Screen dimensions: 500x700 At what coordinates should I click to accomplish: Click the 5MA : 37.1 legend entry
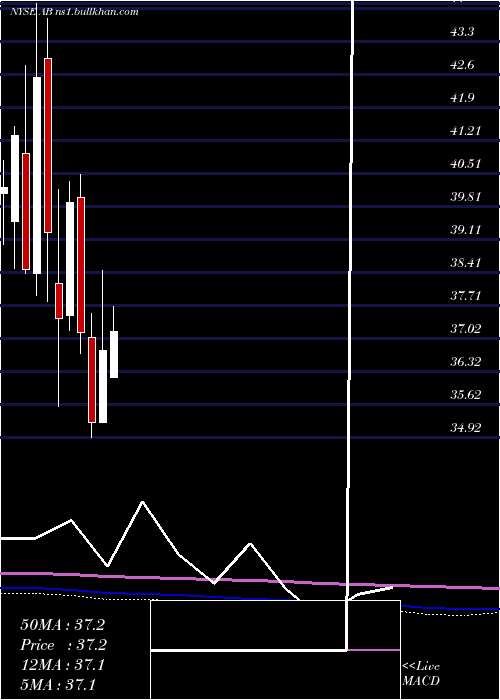coord(58,685)
